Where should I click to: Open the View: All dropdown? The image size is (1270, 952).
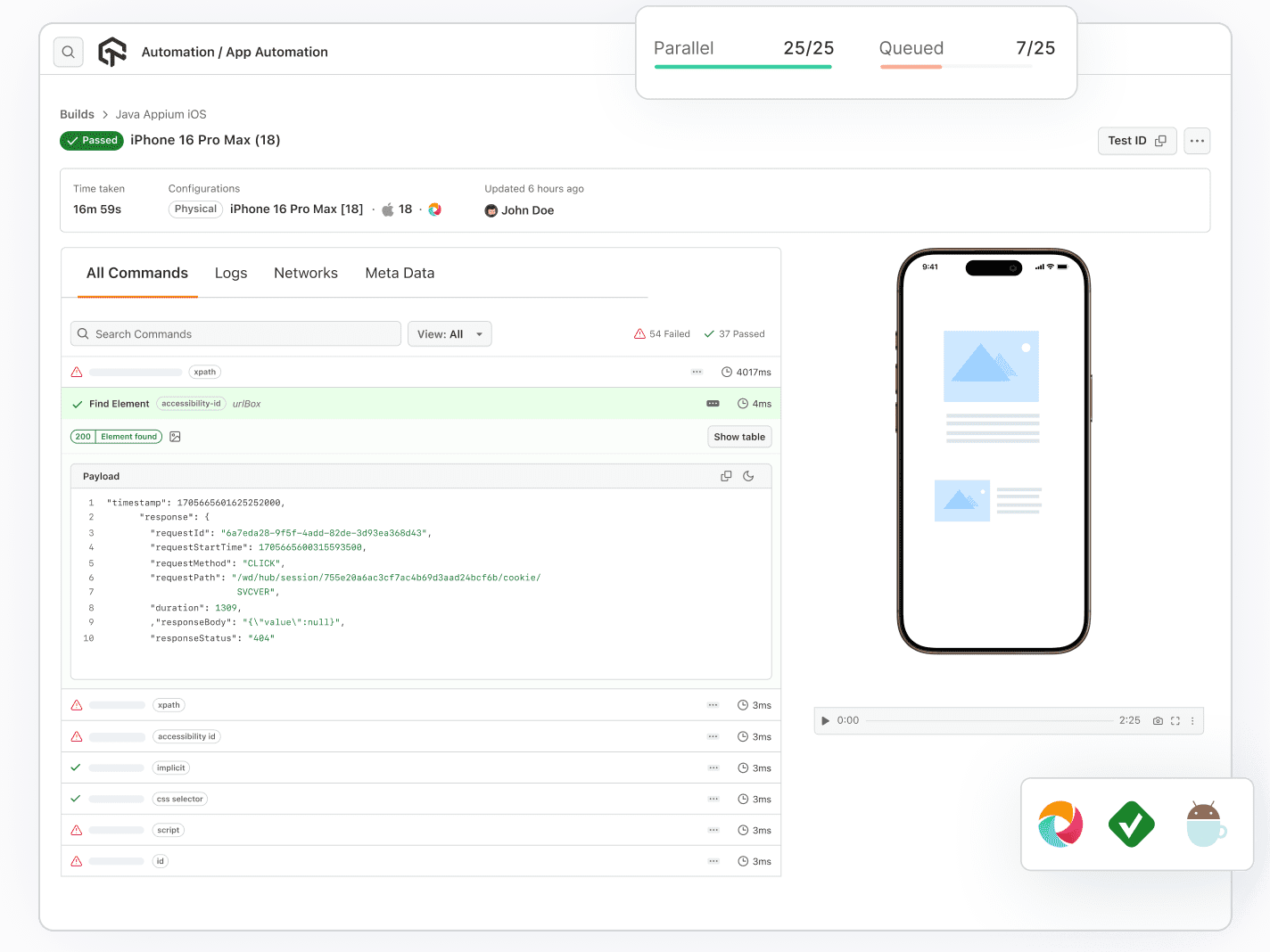coord(449,333)
